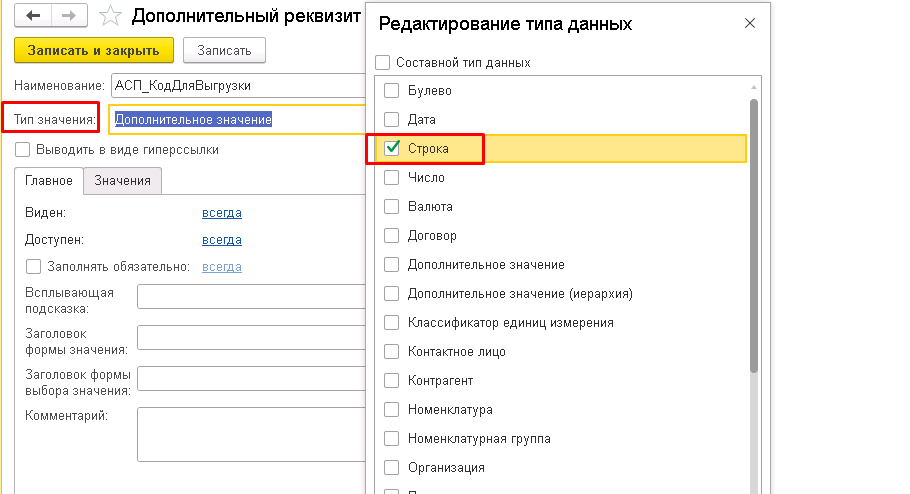Check the 'Дата' type checkbox

[392, 120]
